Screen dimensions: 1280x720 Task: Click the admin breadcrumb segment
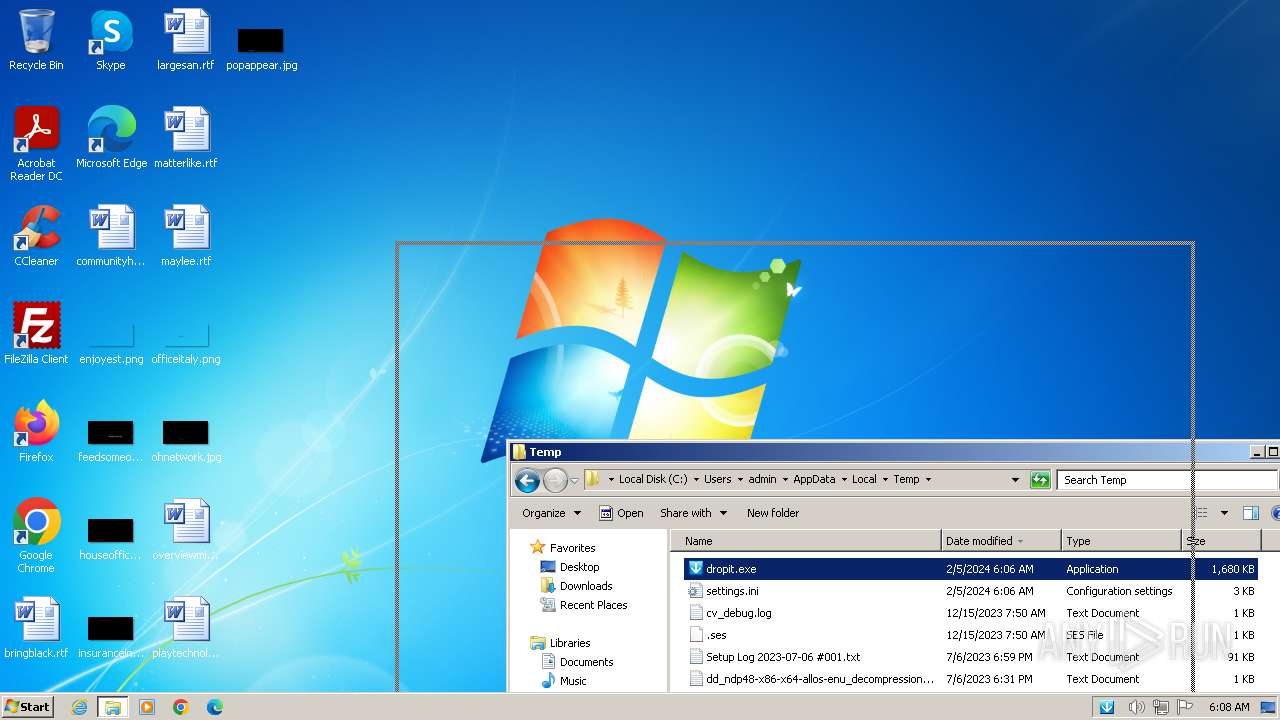[x=762, y=480]
